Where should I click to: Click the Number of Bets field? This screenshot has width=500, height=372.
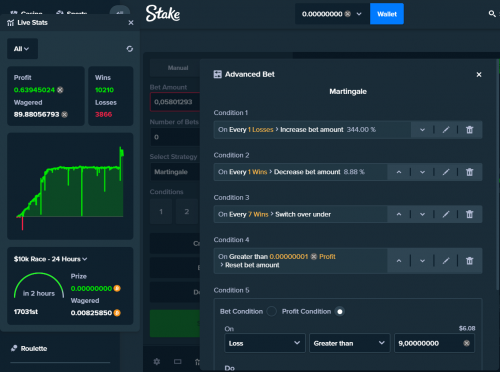[175, 137]
